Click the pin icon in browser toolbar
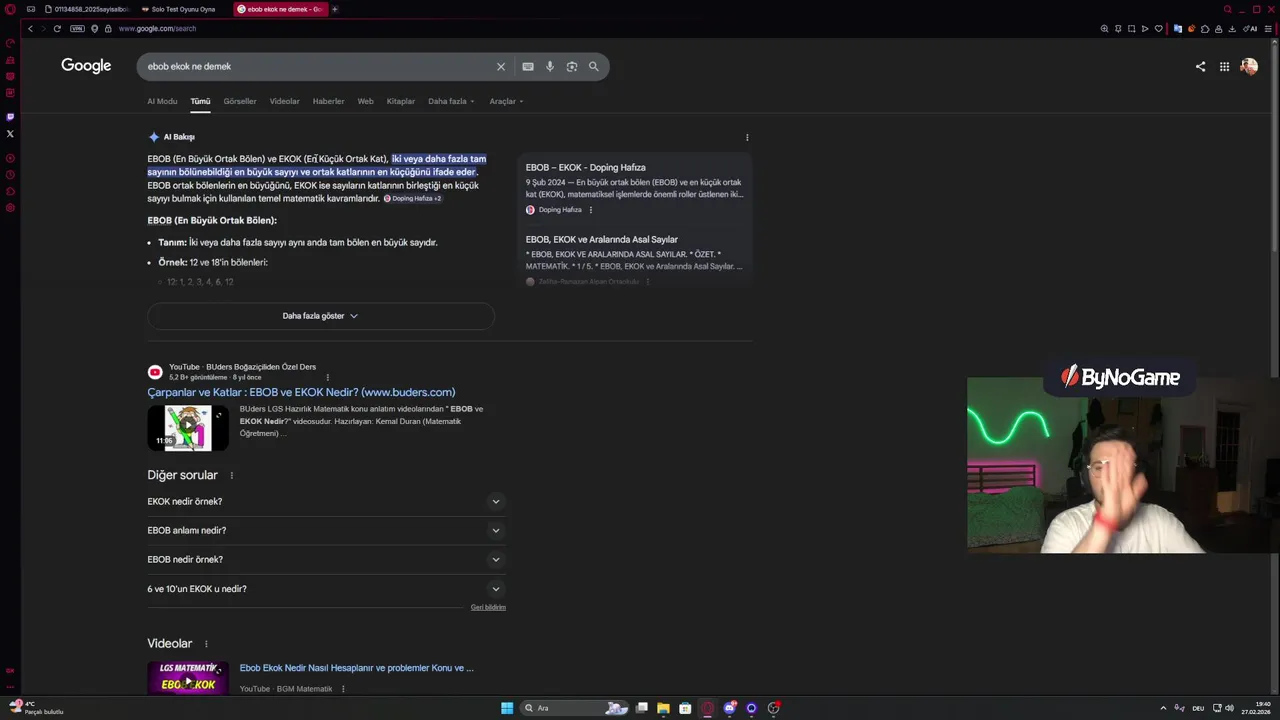1280x720 pixels. 1118,29
